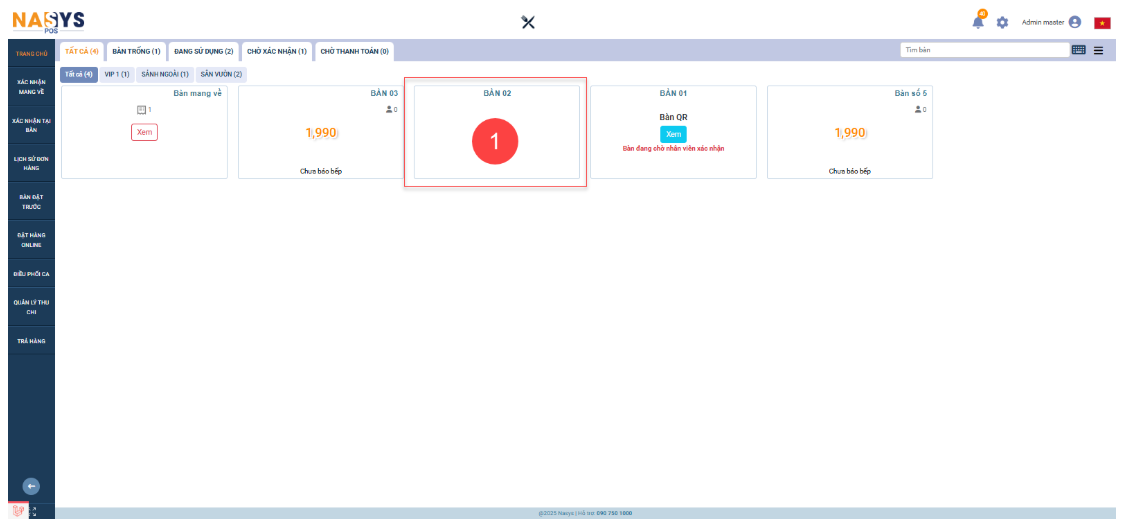The width and height of the screenshot is (1136, 519).
Task: Click the Admin master user avatar
Action: (1075, 22)
